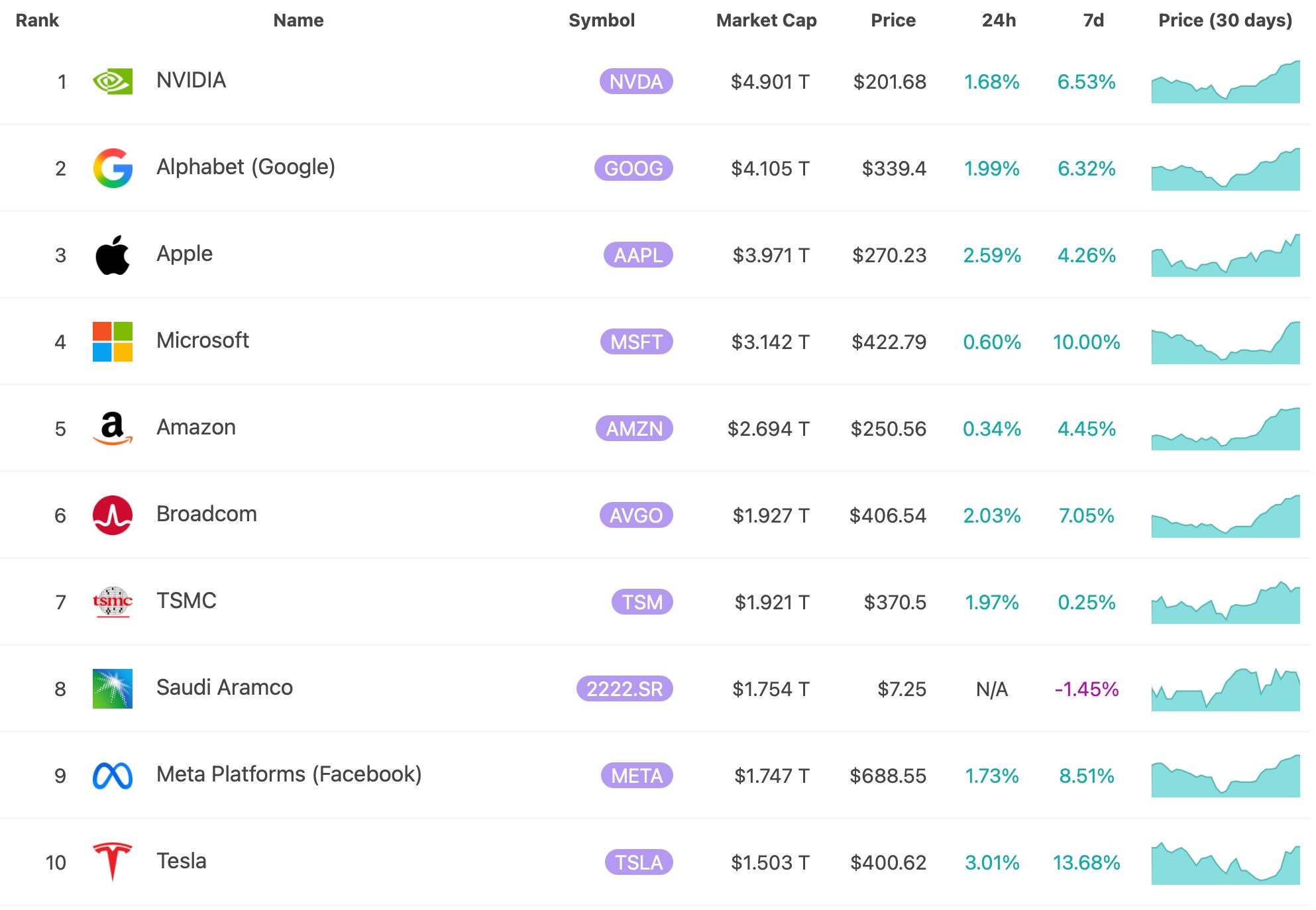Click the Meta infinity logo

click(x=113, y=775)
